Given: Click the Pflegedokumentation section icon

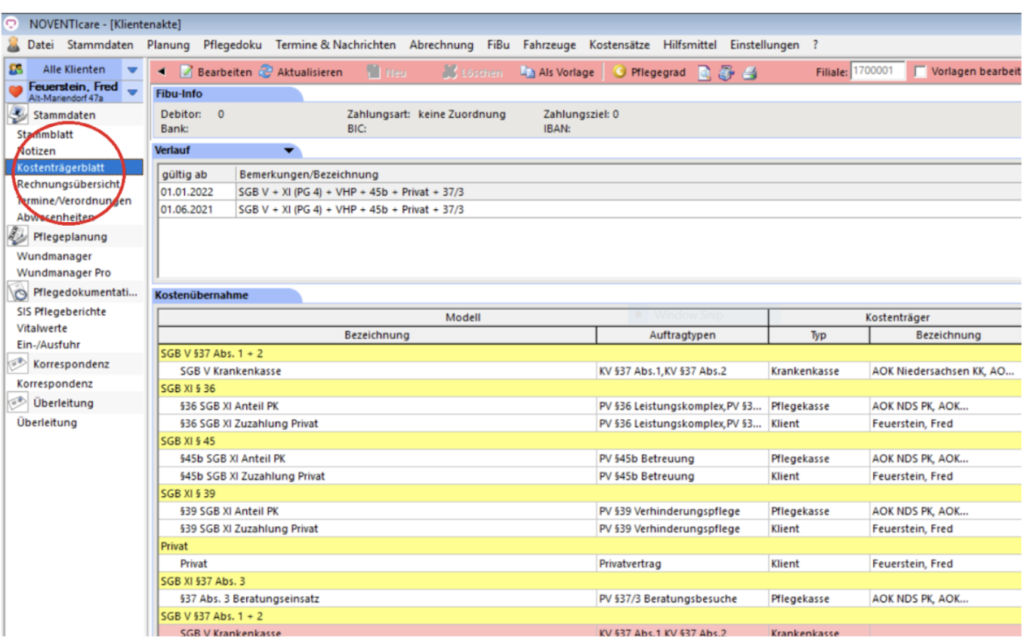Looking at the screenshot, I should click(18, 292).
